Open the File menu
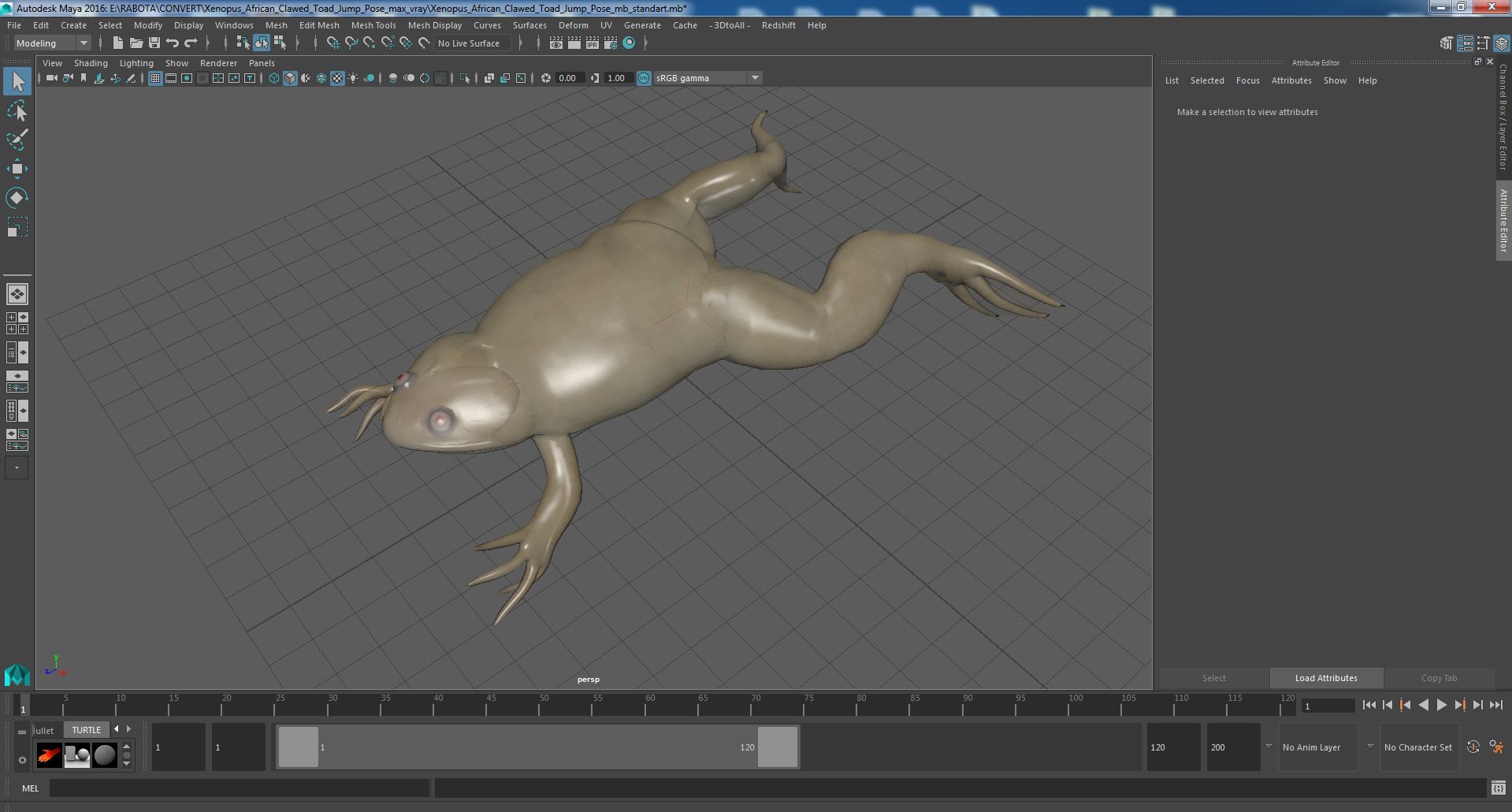1512x812 pixels. click(x=14, y=25)
